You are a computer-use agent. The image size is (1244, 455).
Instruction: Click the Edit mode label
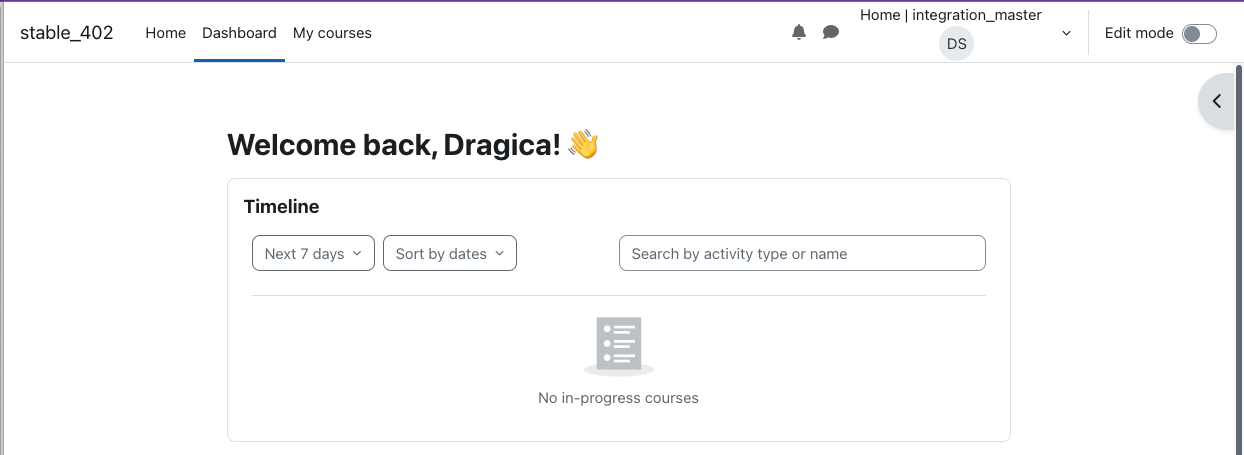tap(1139, 33)
